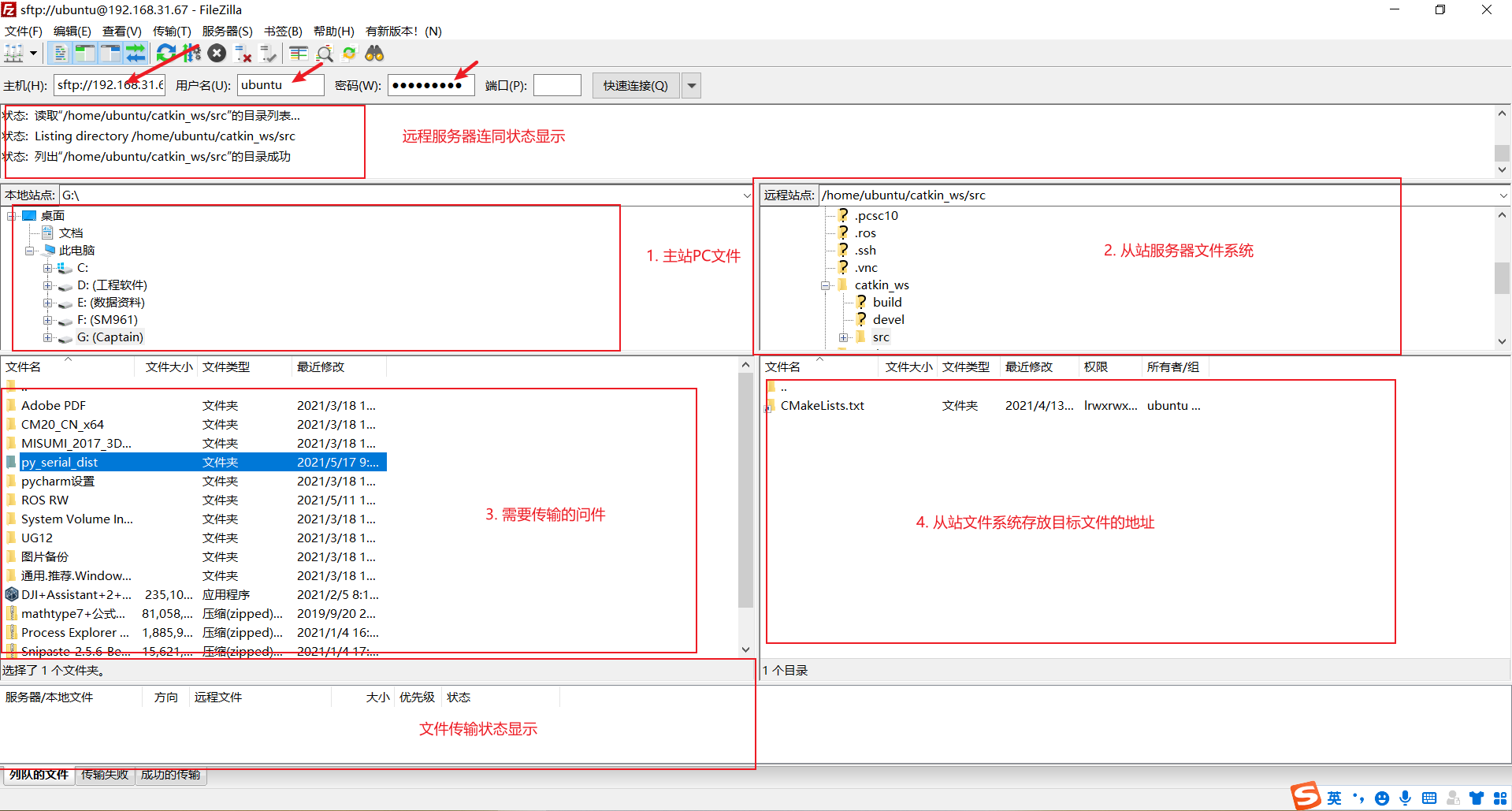Click the 快速连接(Q) button
The height and width of the screenshot is (811, 1512).
(636, 85)
